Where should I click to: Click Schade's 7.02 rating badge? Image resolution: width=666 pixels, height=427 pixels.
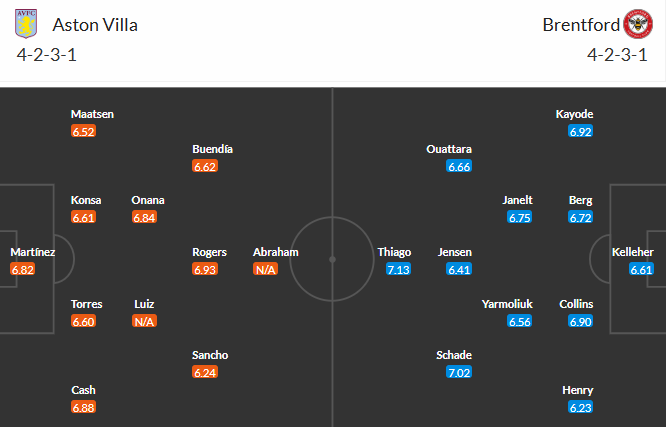[459, 373]
